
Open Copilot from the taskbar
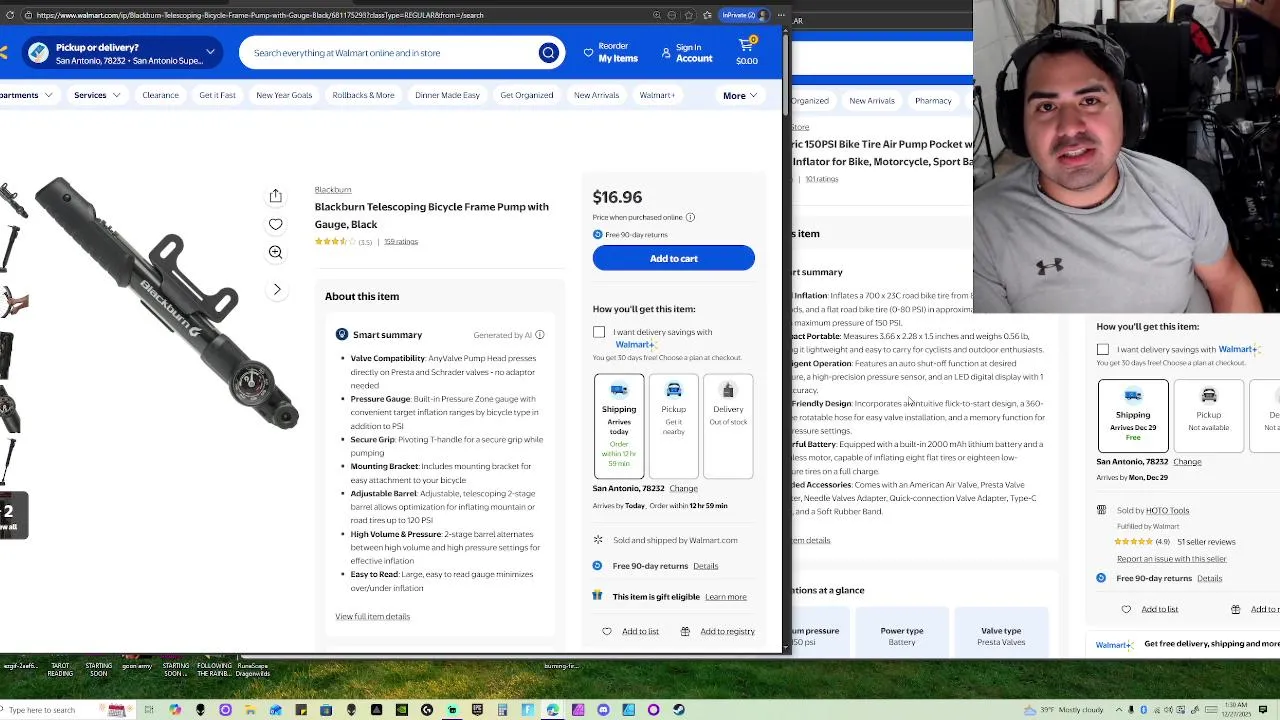coord(175,710)
